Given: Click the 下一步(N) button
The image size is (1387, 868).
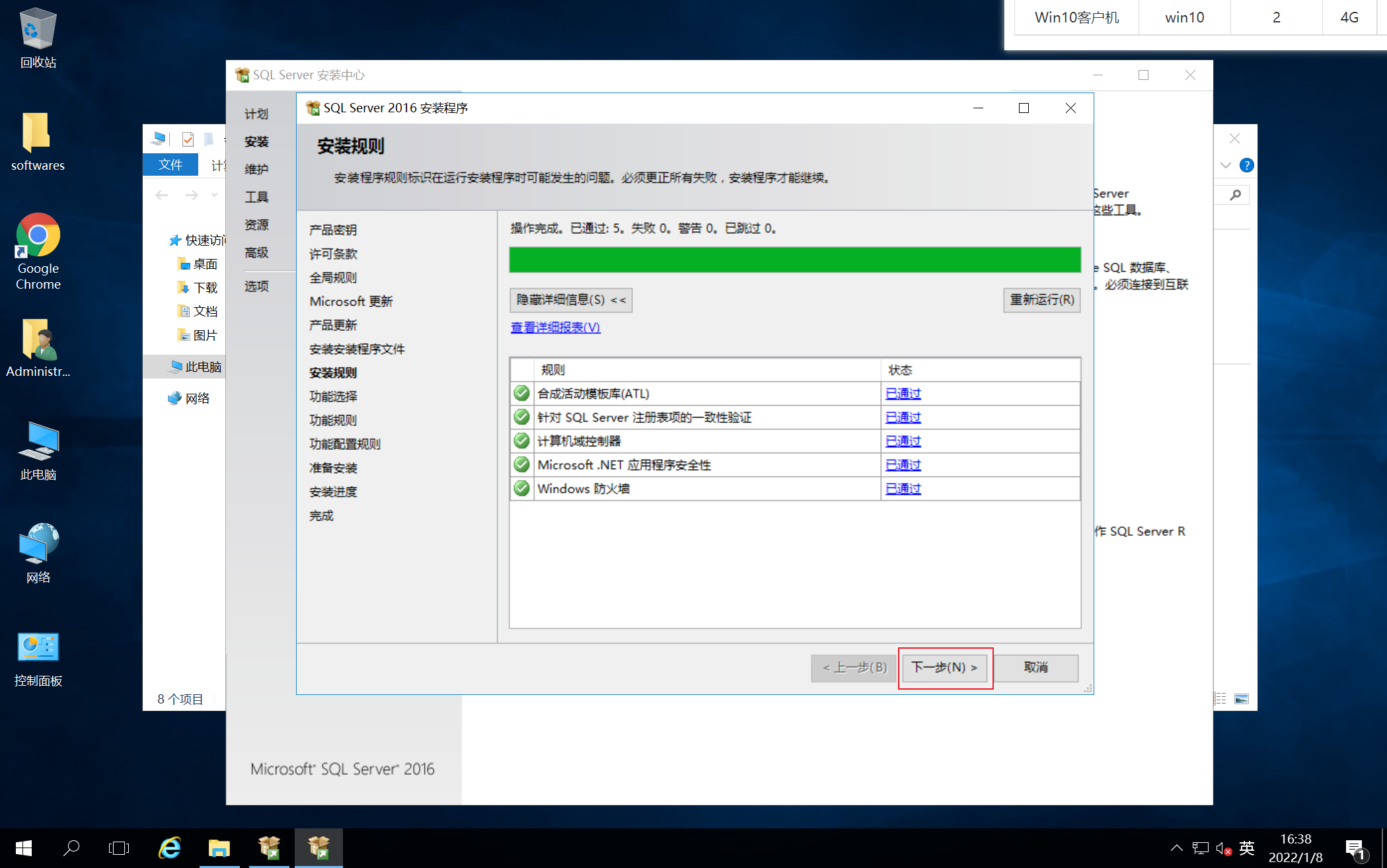Looking at the screenshot, I should (x=944, y=668).
